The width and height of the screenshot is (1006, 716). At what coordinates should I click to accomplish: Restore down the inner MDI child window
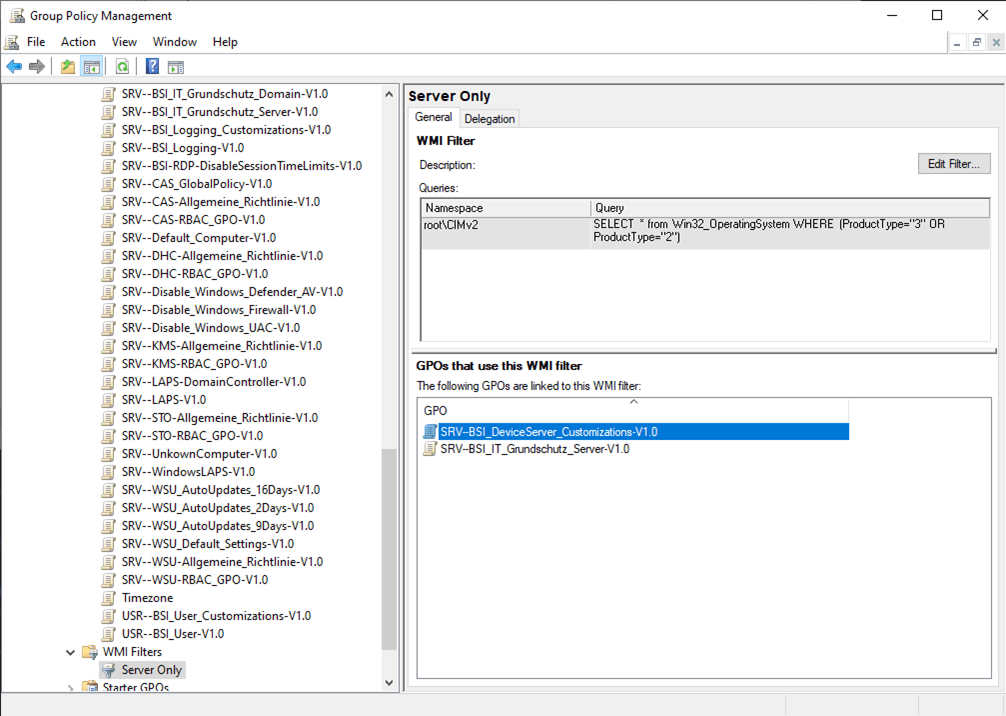point(976,43)
